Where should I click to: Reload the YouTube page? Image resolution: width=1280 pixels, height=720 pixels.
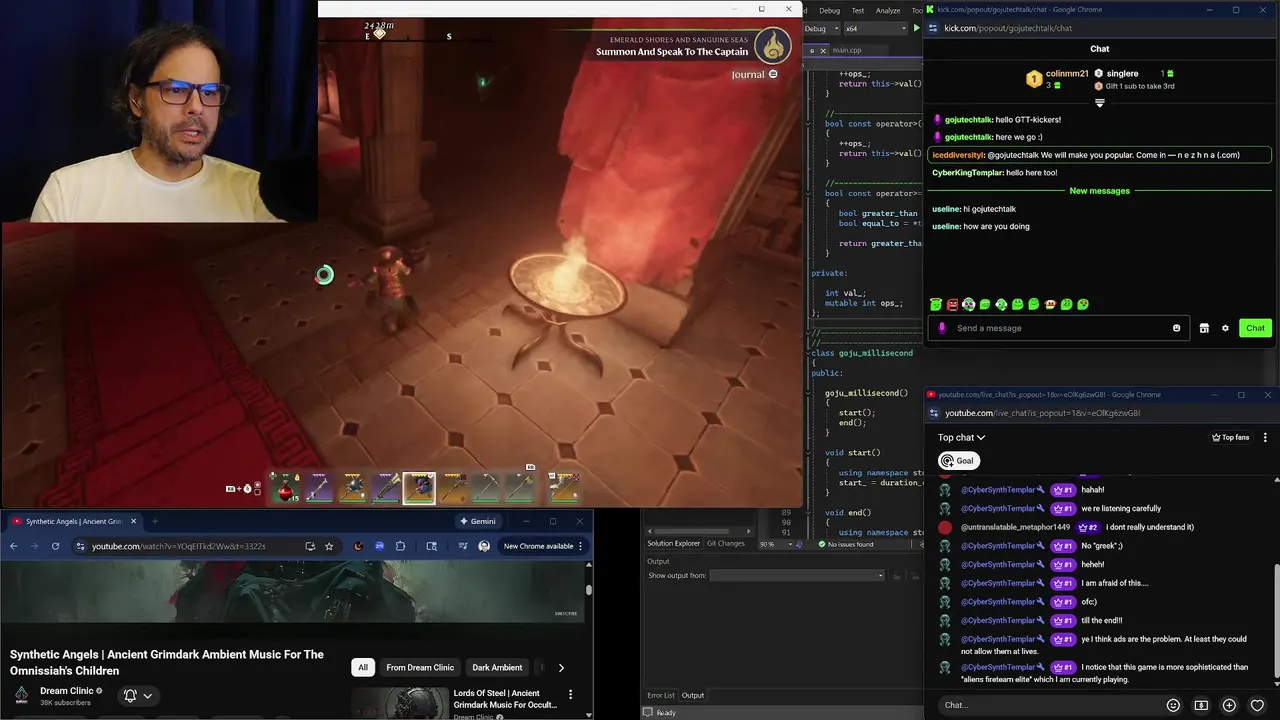(x=55, y=546)
